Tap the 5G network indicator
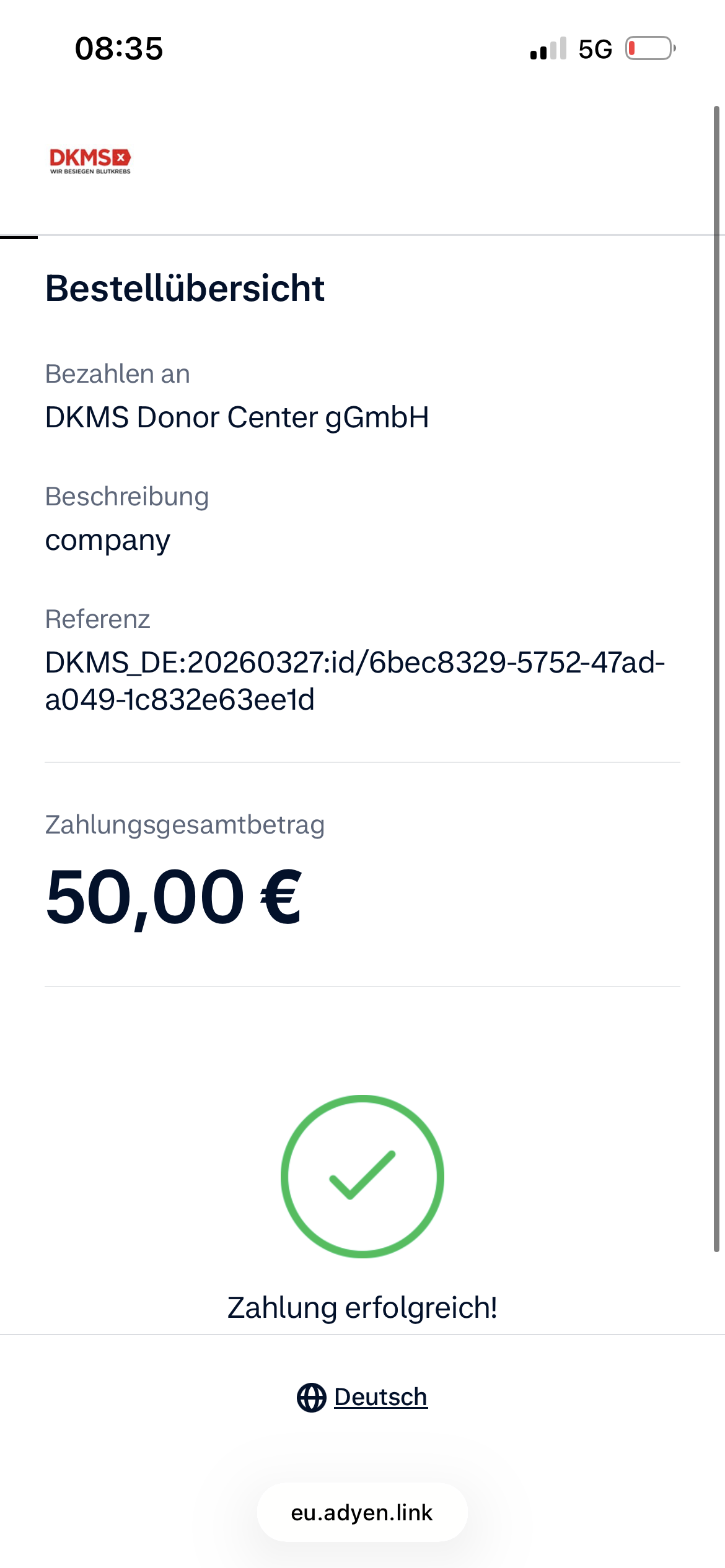 595,49
